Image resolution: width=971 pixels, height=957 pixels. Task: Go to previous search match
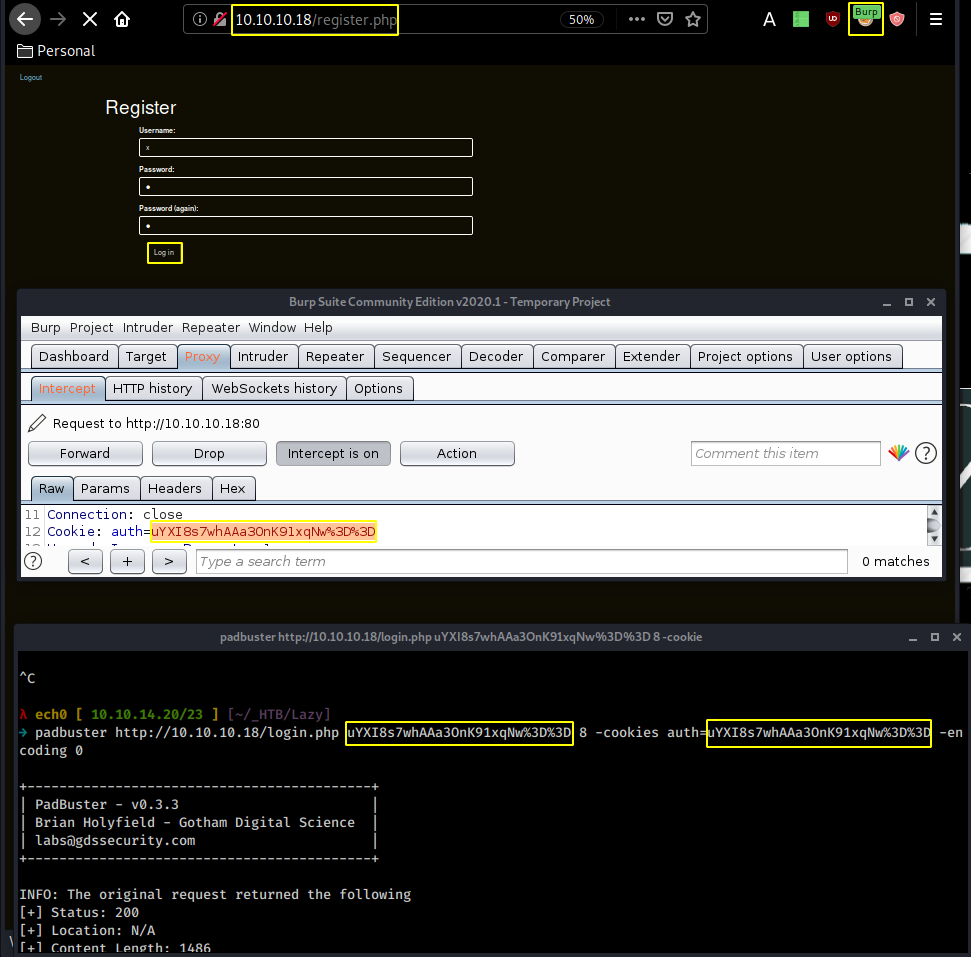pos(85,561)
